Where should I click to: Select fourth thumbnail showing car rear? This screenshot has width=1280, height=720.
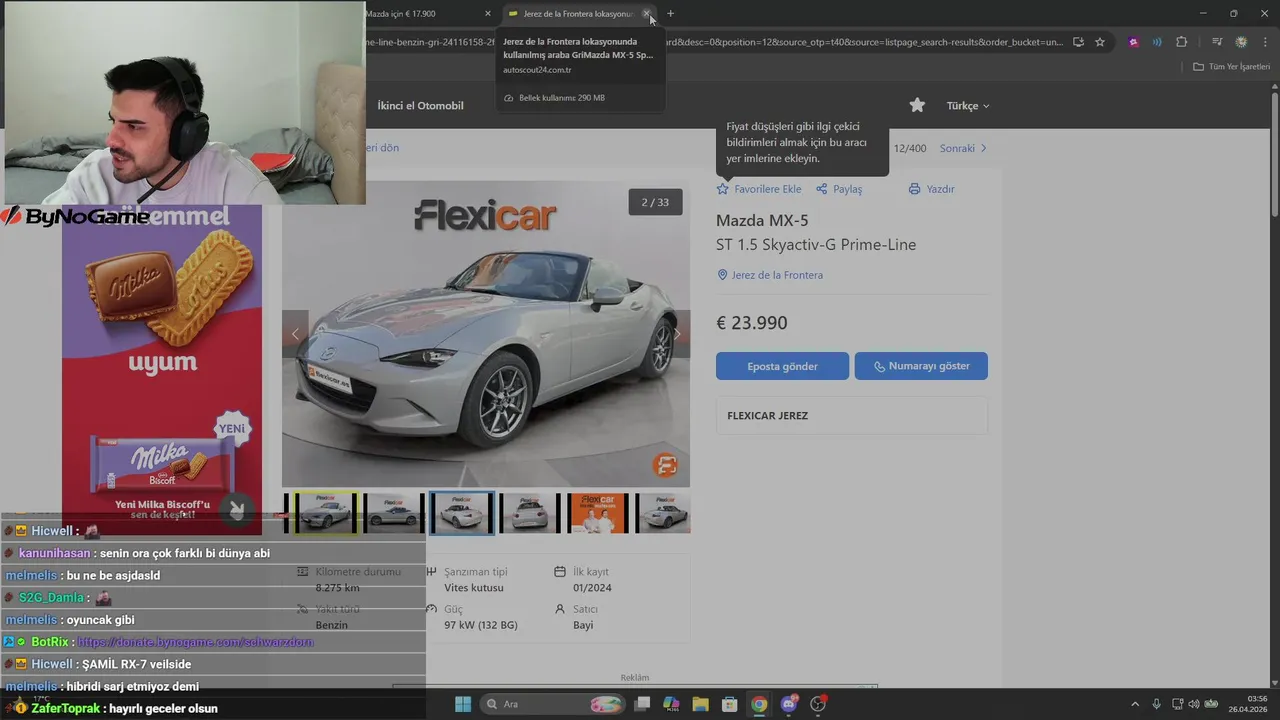pos(530,513)
